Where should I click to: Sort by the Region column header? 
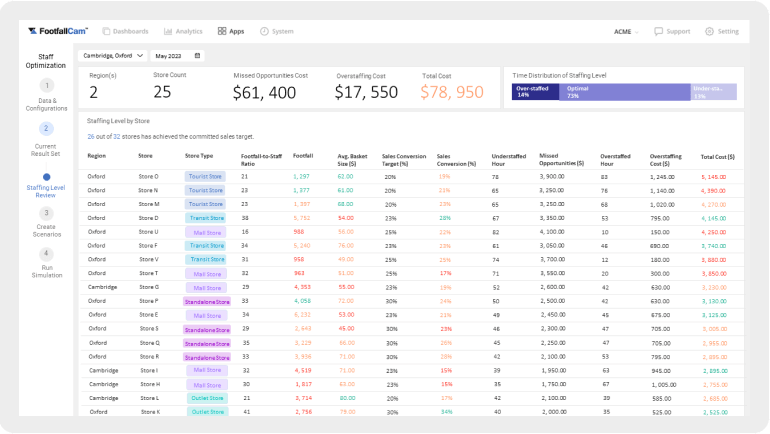coord(97,156)
